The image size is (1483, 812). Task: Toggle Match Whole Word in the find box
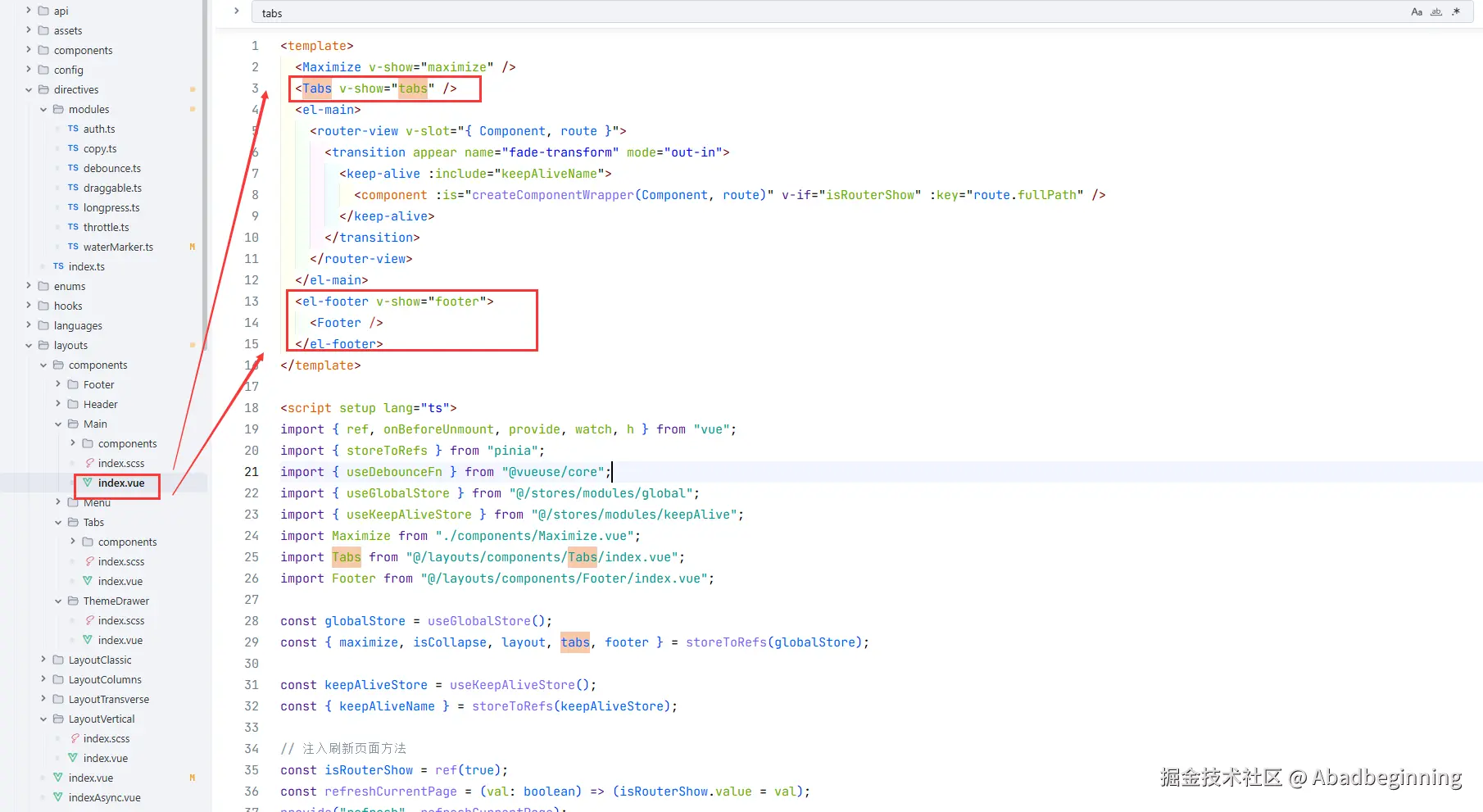[x=1436, y=12]
